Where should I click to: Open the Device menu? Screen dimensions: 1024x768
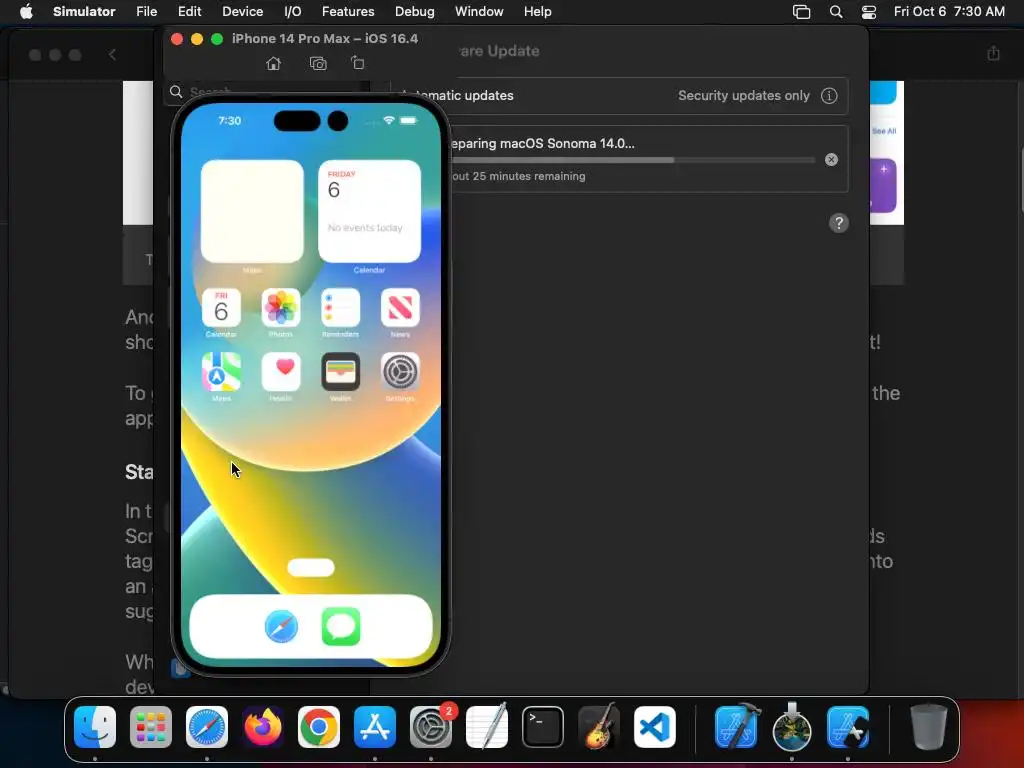click(x=242, y=12)
